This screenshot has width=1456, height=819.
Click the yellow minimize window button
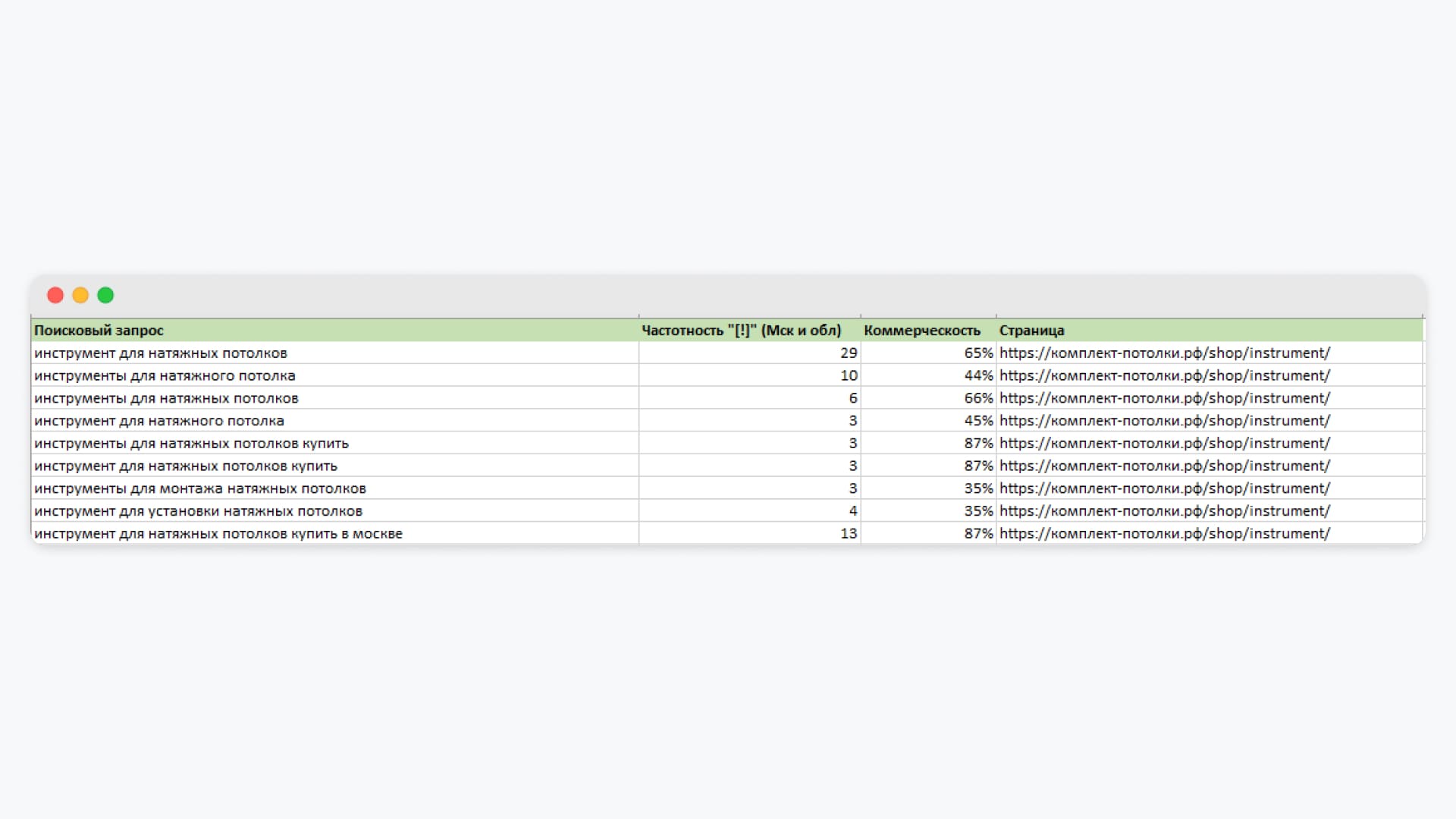pos(80,295)
